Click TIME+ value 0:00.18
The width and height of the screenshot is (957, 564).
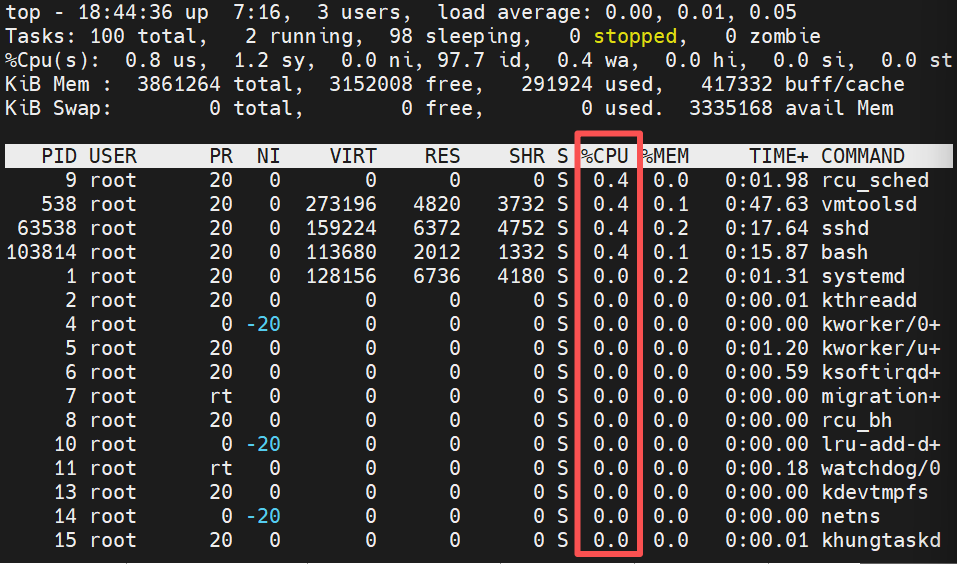[x=767, y=468]
